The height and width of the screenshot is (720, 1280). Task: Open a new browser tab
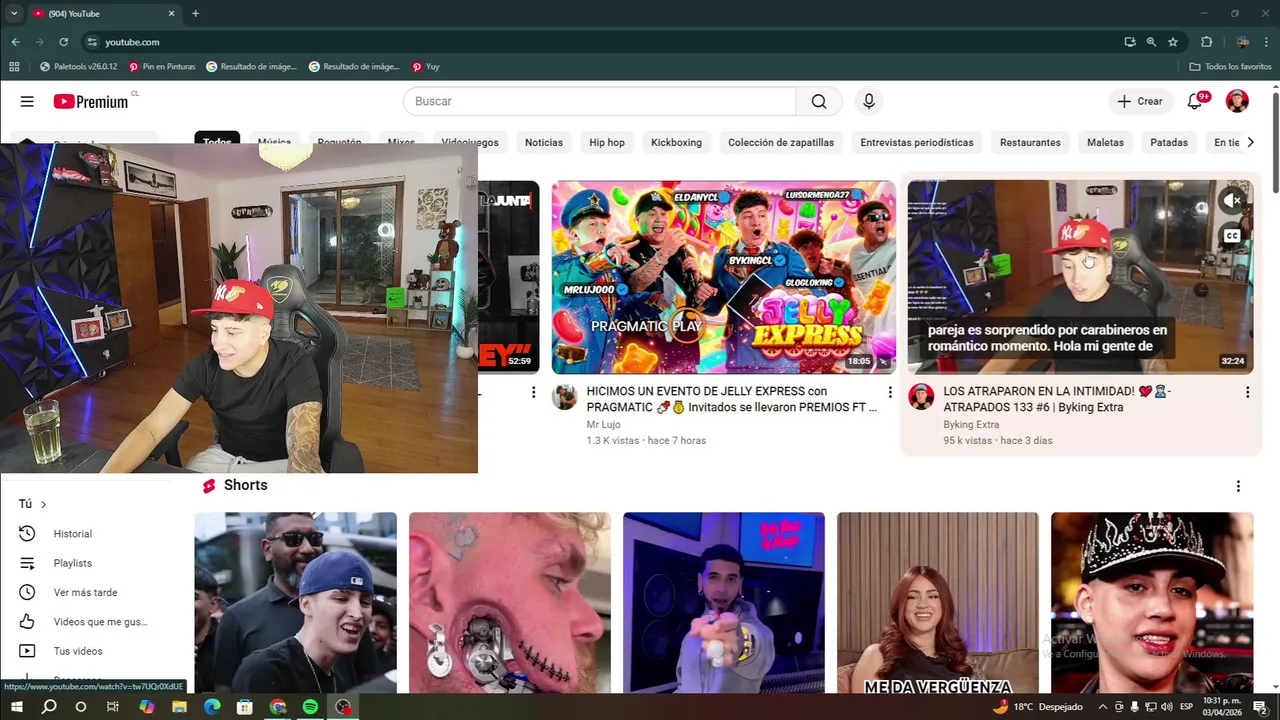coord(195,14)
